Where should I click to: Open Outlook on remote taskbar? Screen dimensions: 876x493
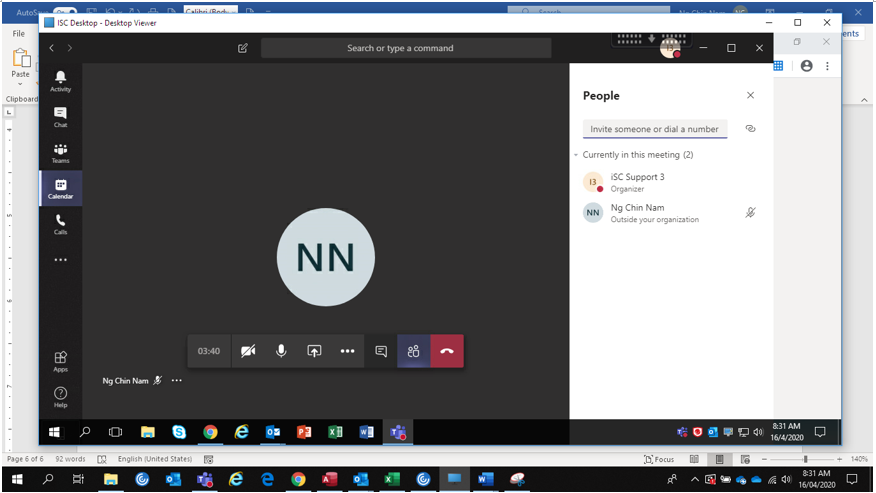click(273, 432)
